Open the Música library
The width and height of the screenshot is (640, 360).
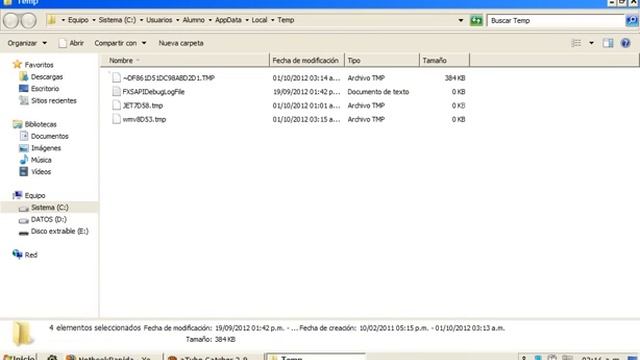(41, 160)
